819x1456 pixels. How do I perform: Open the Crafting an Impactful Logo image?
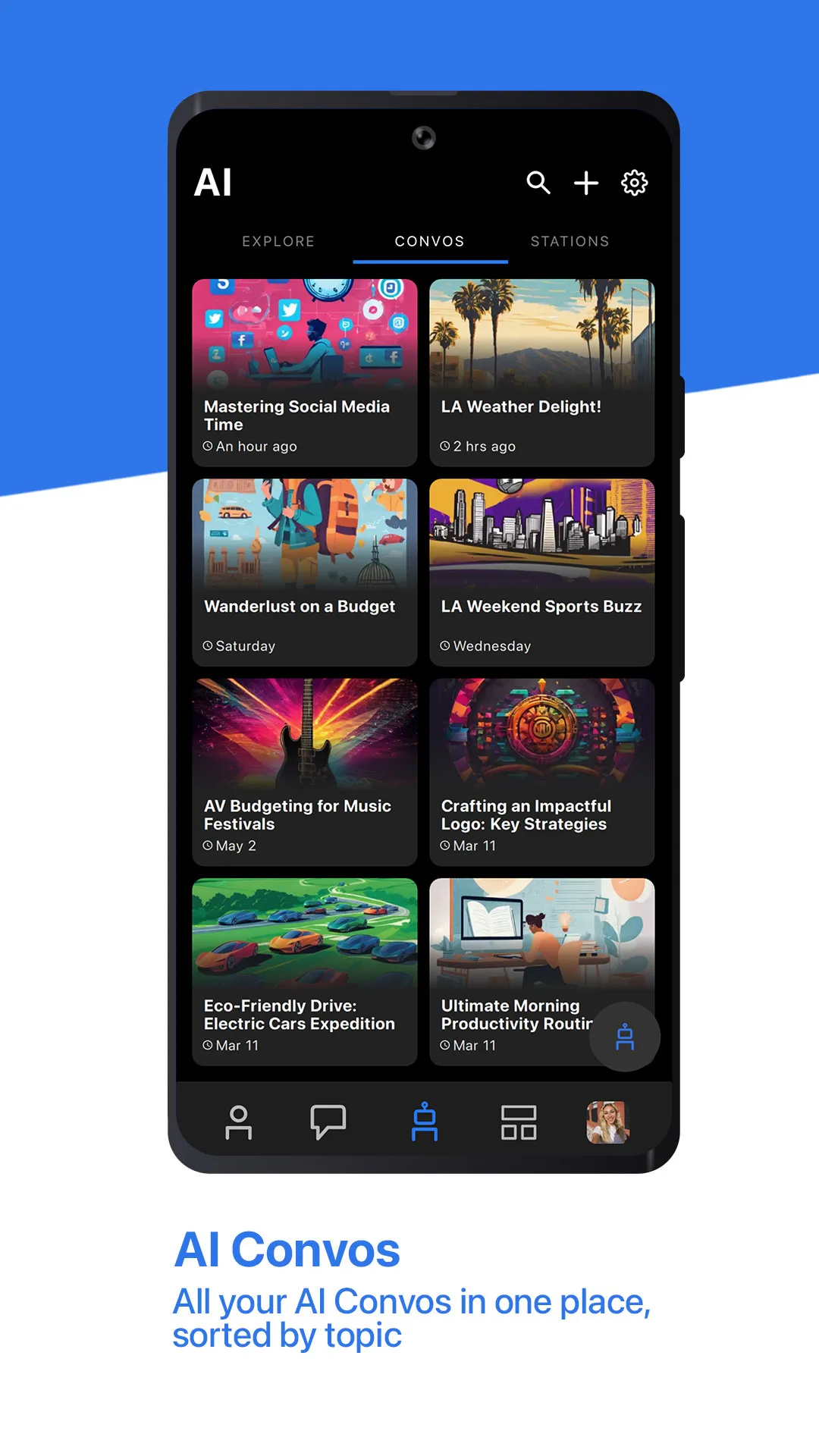click(x=542, y=733)
